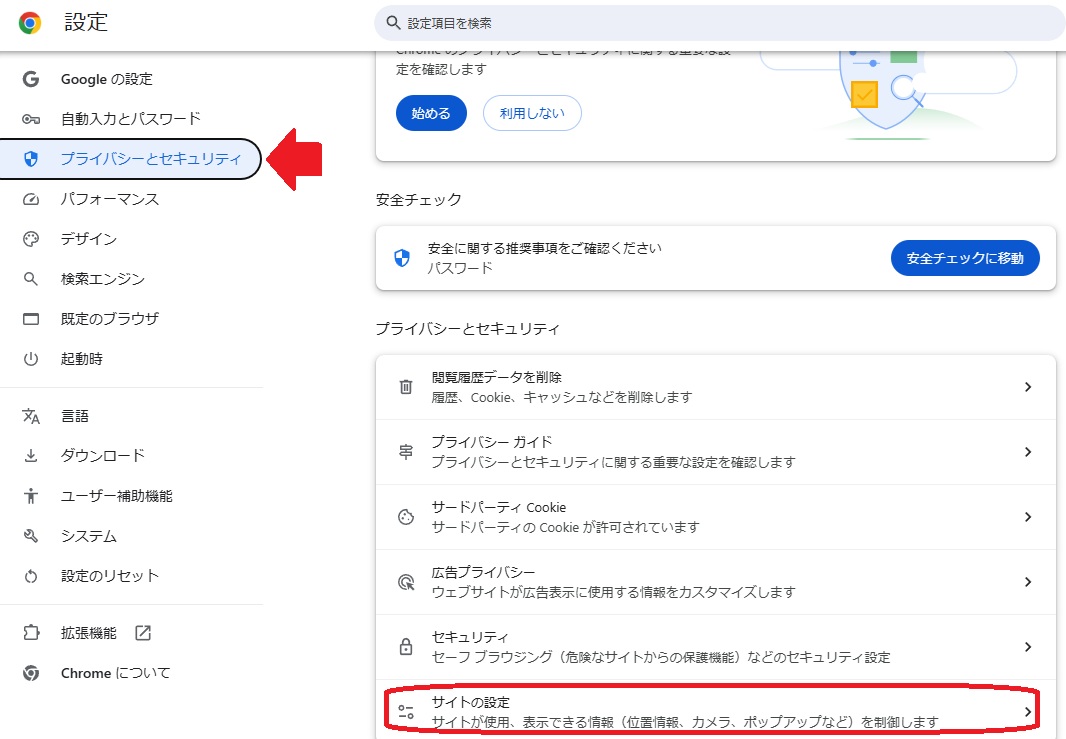Click 安全チェックに移動 button
This screenshot has width=1066, height=739.
pyautogui.click(x=965, y=258)
